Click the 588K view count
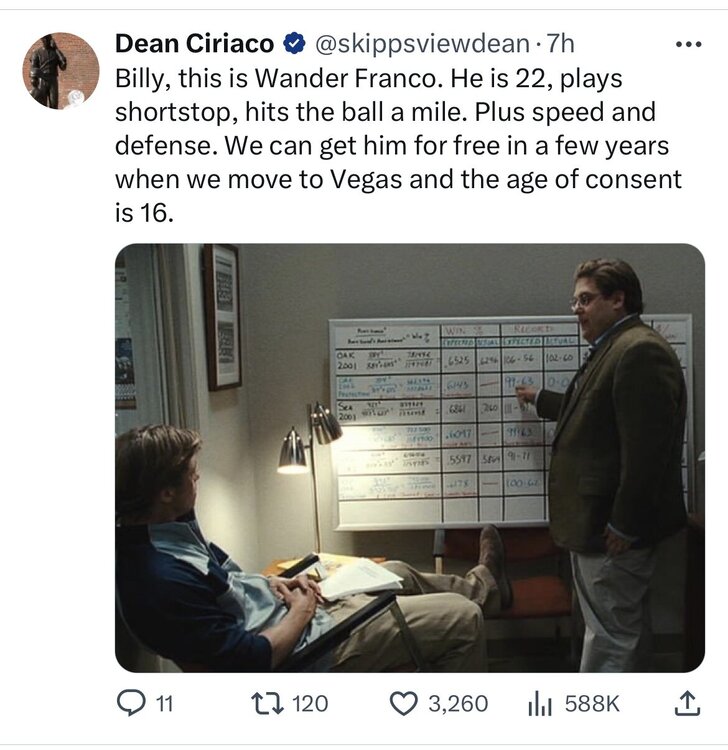This screenshot has height=750, width=728. click(x=592, y=704)
